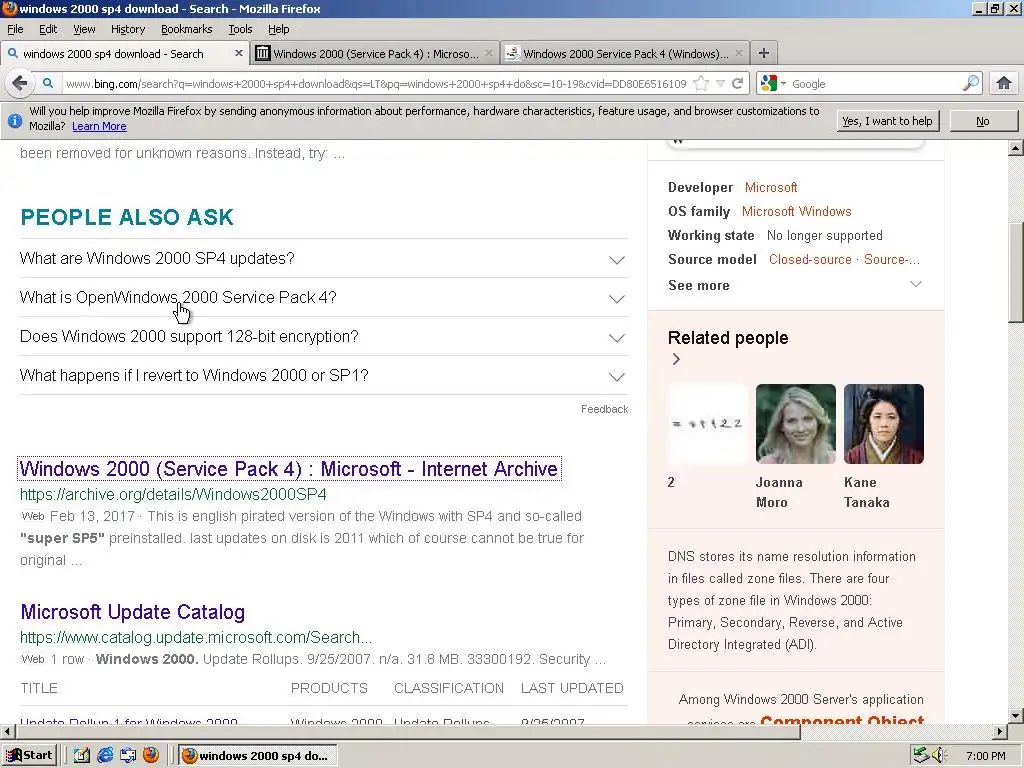Bookmark this page with the star icon
The height and width of the screenshot is (768, 1024).
coord(701,84)
